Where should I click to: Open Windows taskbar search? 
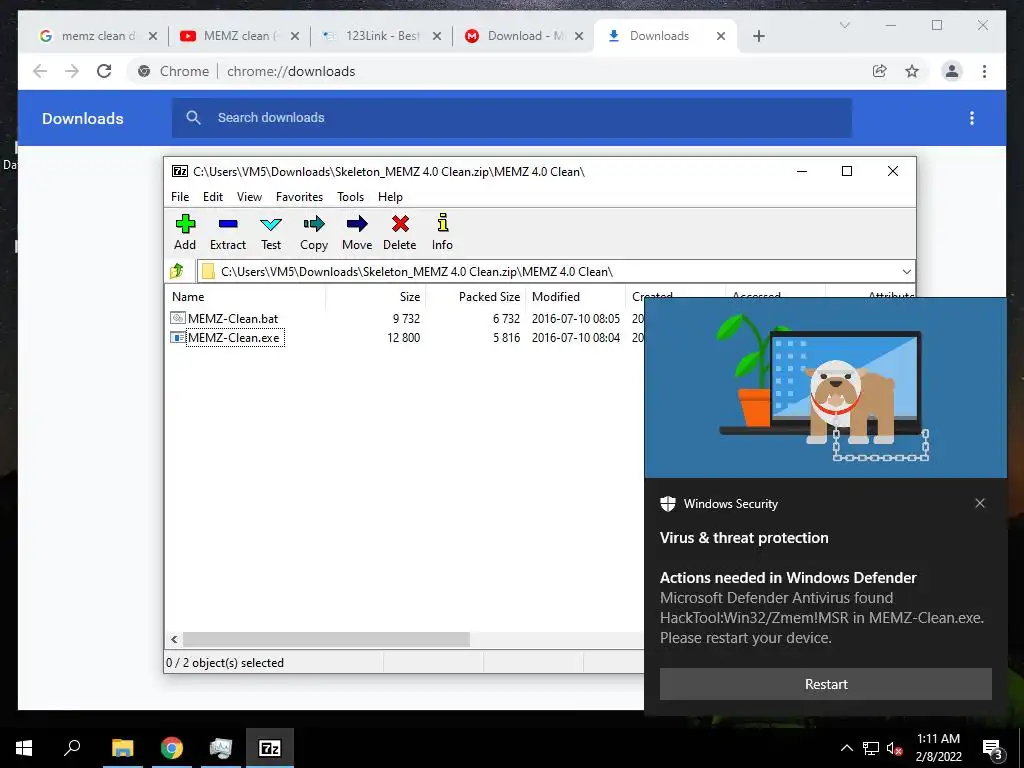tap(72, 748)
